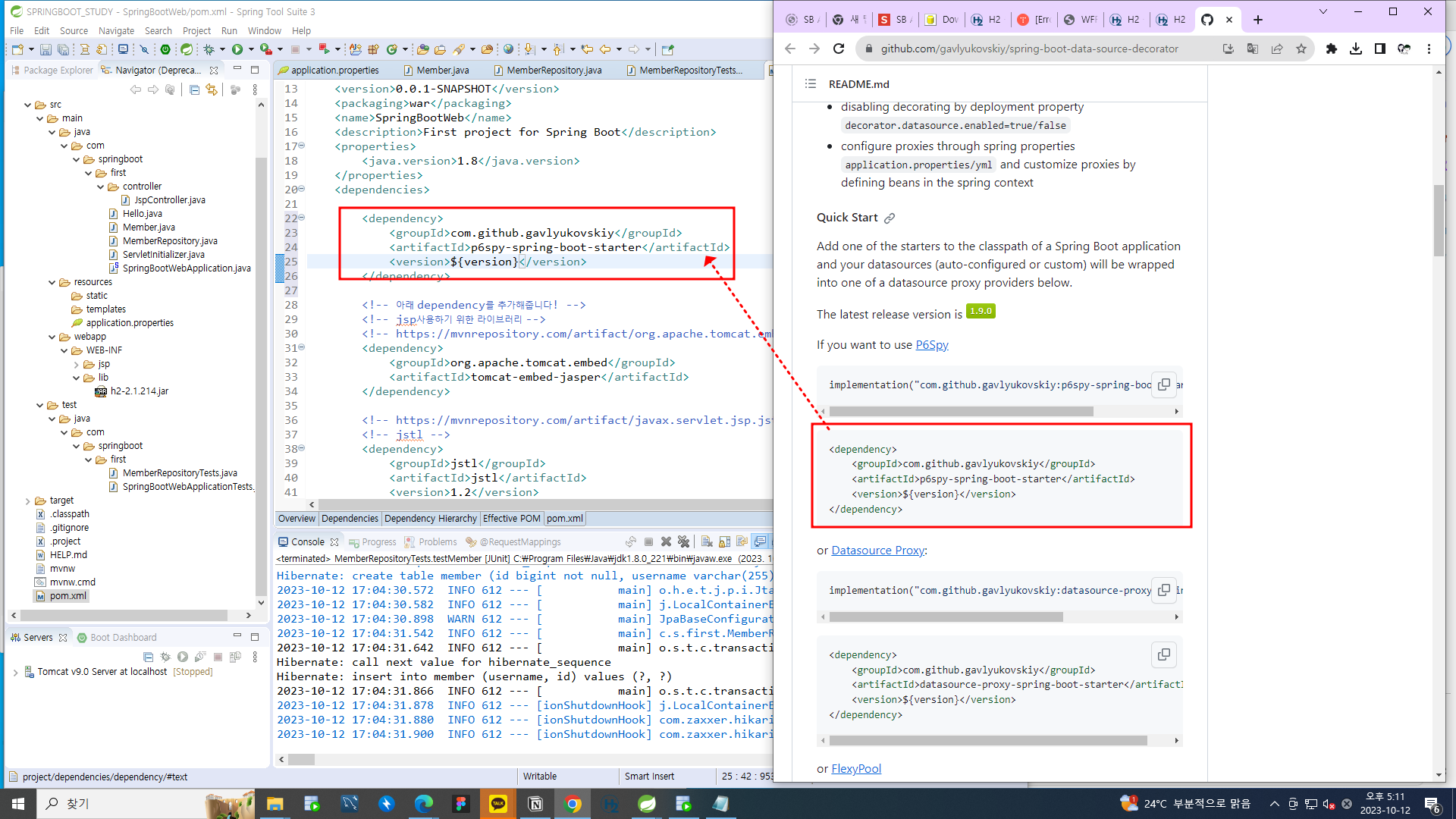
Task: Follow the P6Spy hyperlink
Action: pos(931,345)
